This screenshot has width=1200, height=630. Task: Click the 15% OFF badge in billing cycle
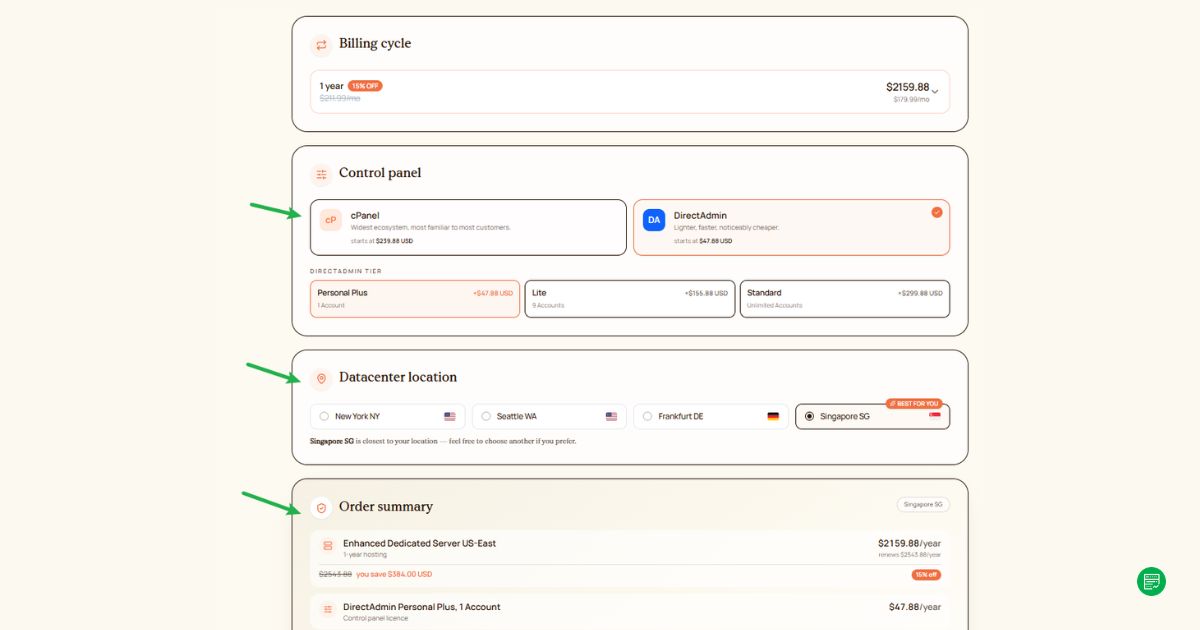[x=365, y=86]
